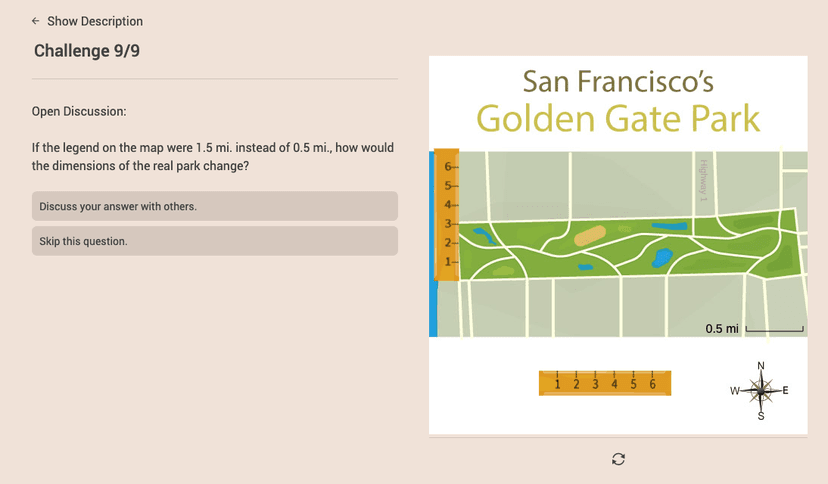Screen dimensions: 828x484
Task: Choose Discuss your answer with others
Action: 214,206
